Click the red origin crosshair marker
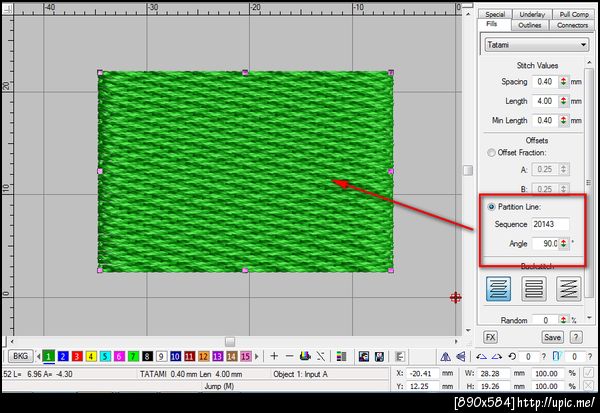 [x=455, y=297]
